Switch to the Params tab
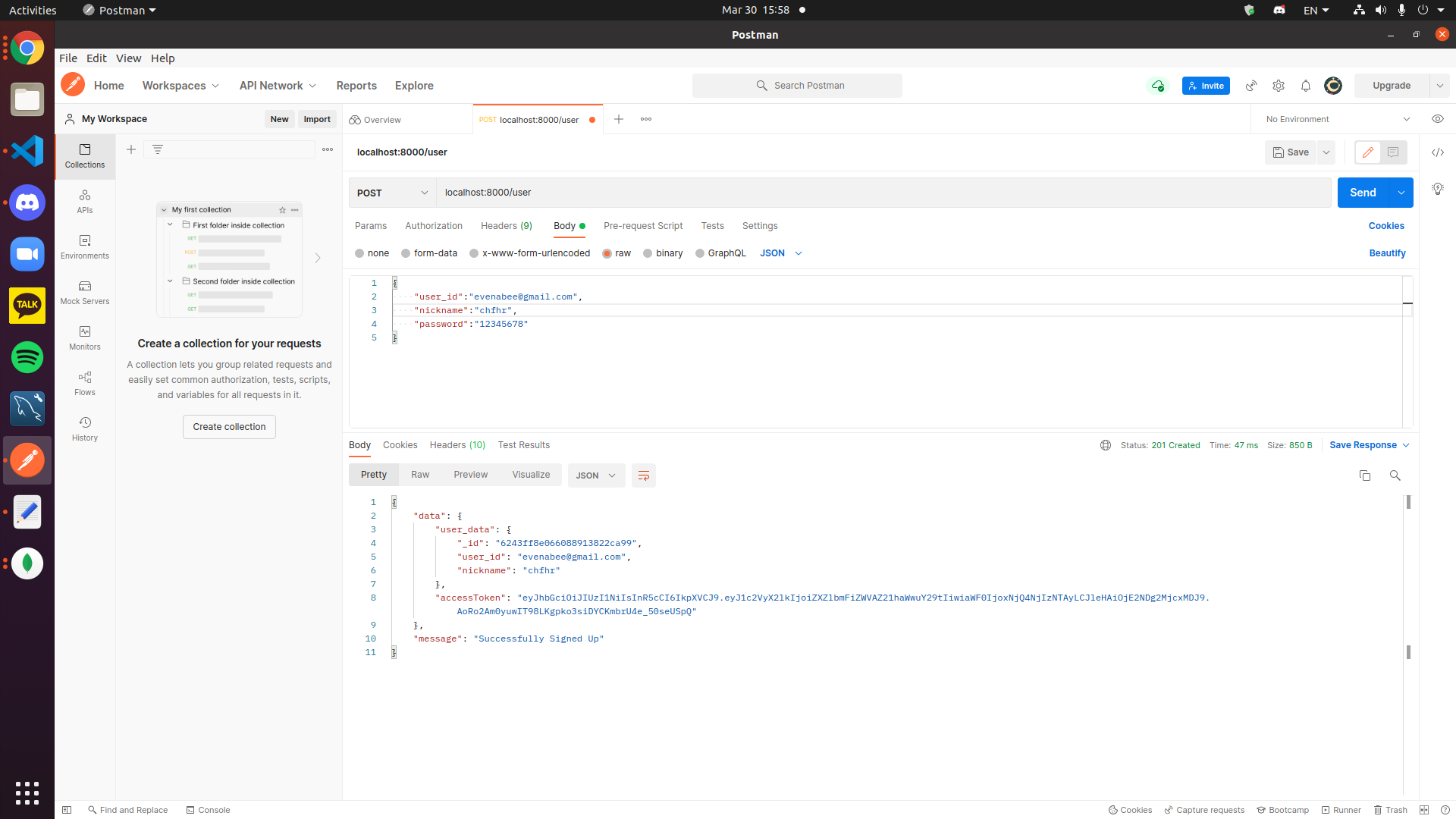 [371, 226]
